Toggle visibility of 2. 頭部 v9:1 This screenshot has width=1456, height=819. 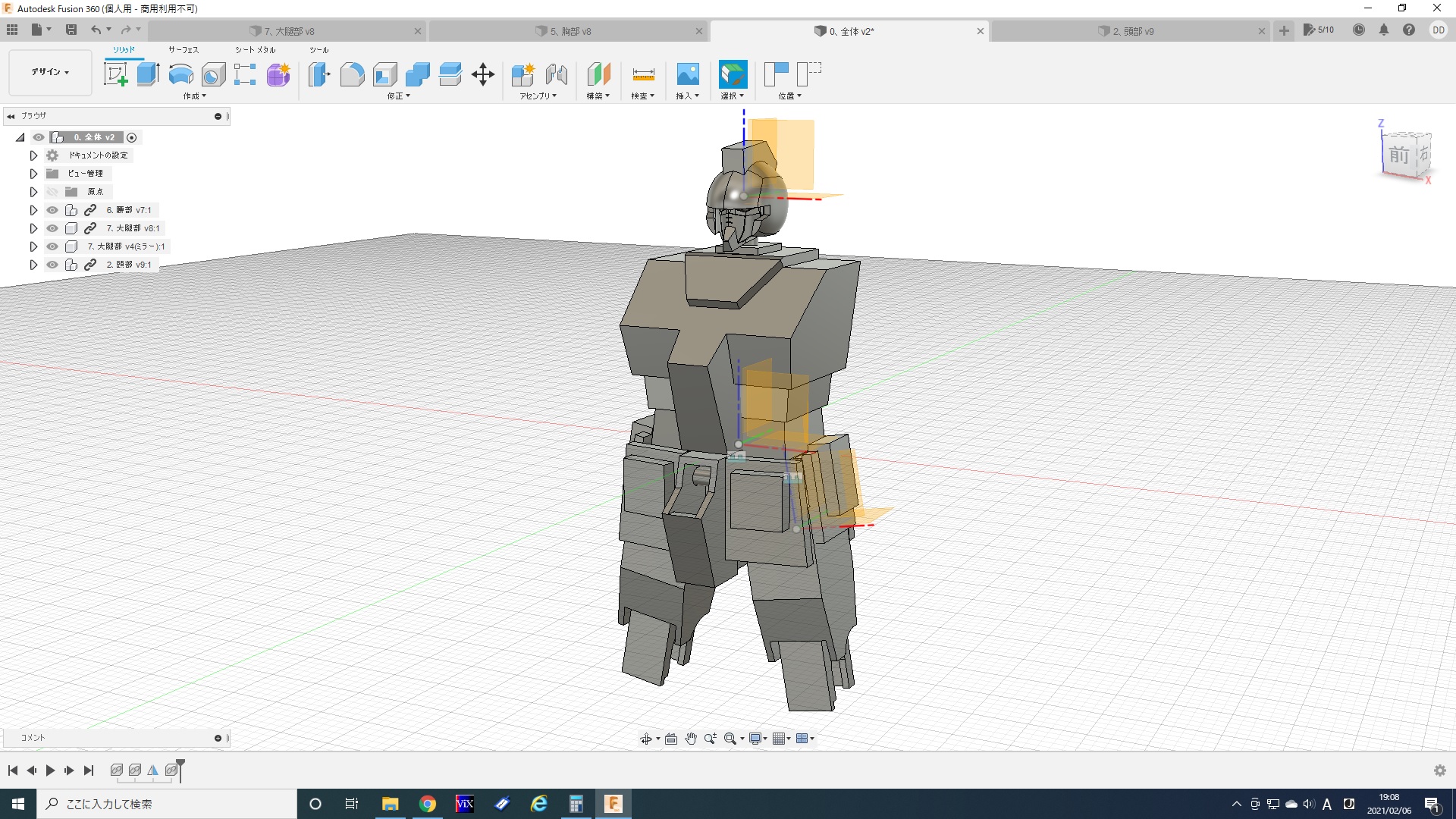(x=52, y=265)
